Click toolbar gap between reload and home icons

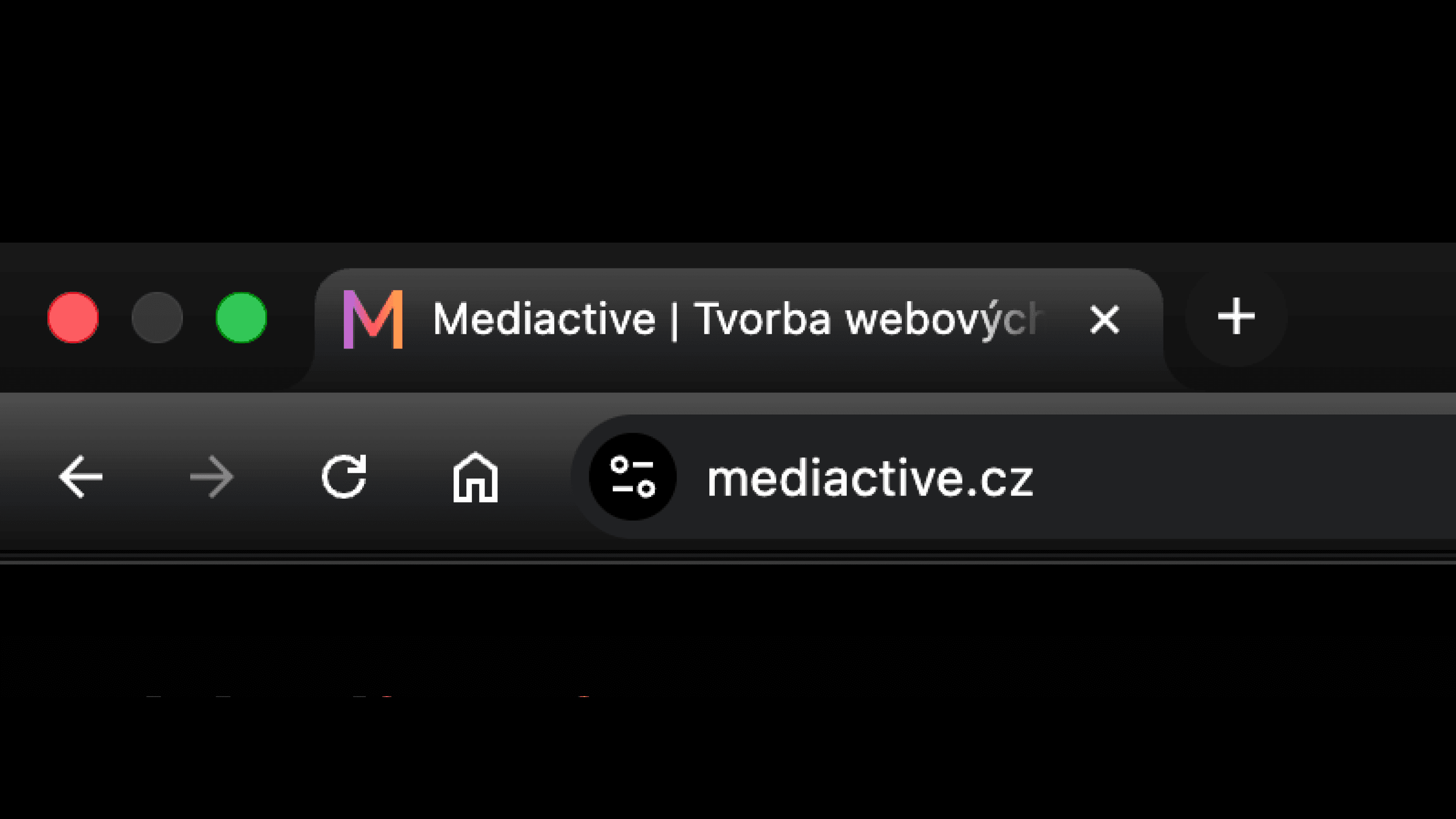[410, 477]
